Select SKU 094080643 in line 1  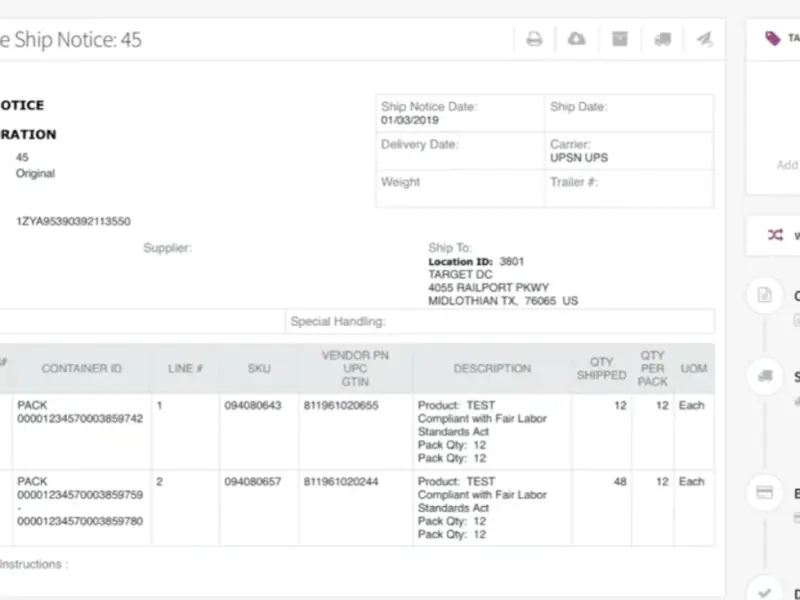[x=253, y=406]
